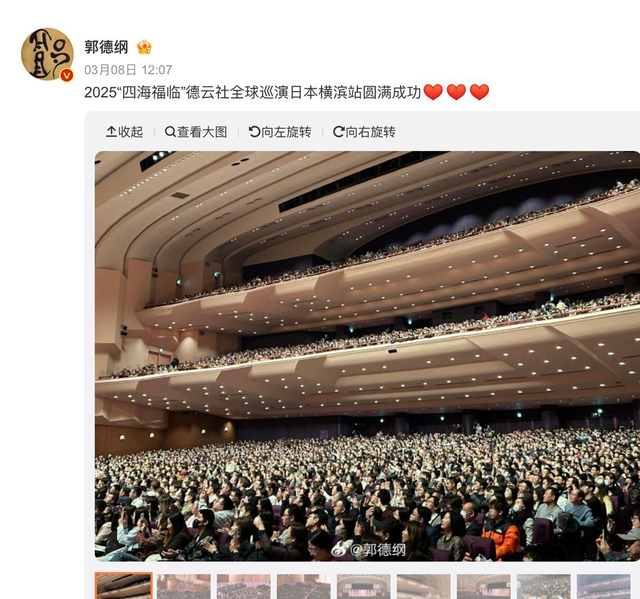Rotate the photo right with 向右旋转

(x=364, y=132)
